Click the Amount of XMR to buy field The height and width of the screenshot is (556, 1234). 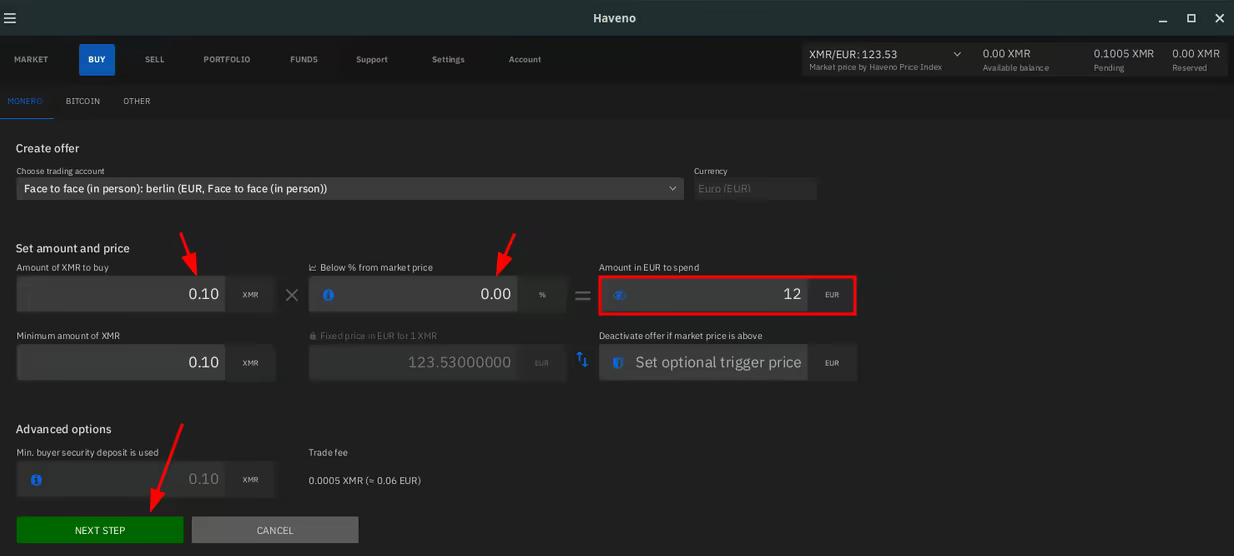tap(121, 295)
